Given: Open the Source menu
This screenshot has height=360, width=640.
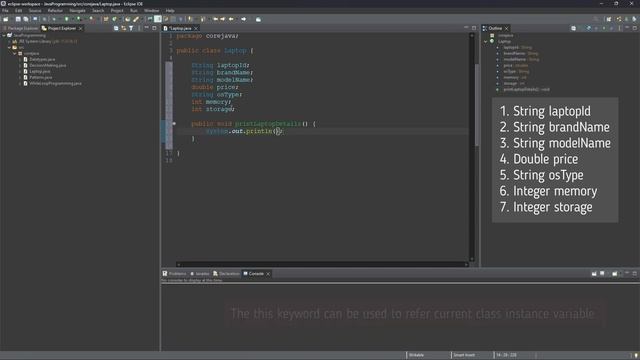Looking at the screenshot, I should click(35, 11).
